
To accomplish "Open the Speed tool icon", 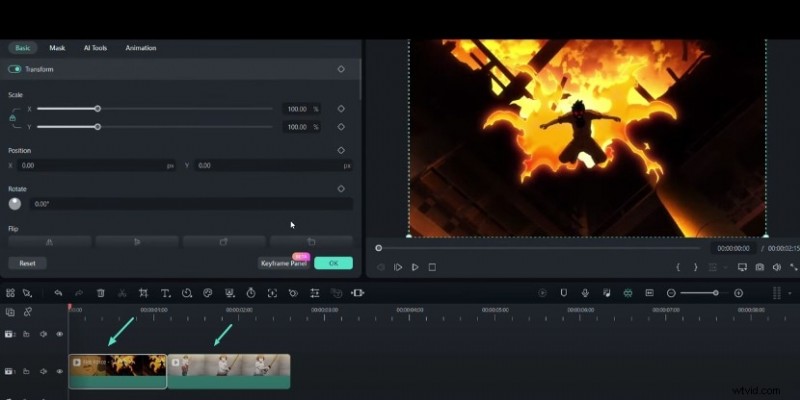I will point(187,293).
